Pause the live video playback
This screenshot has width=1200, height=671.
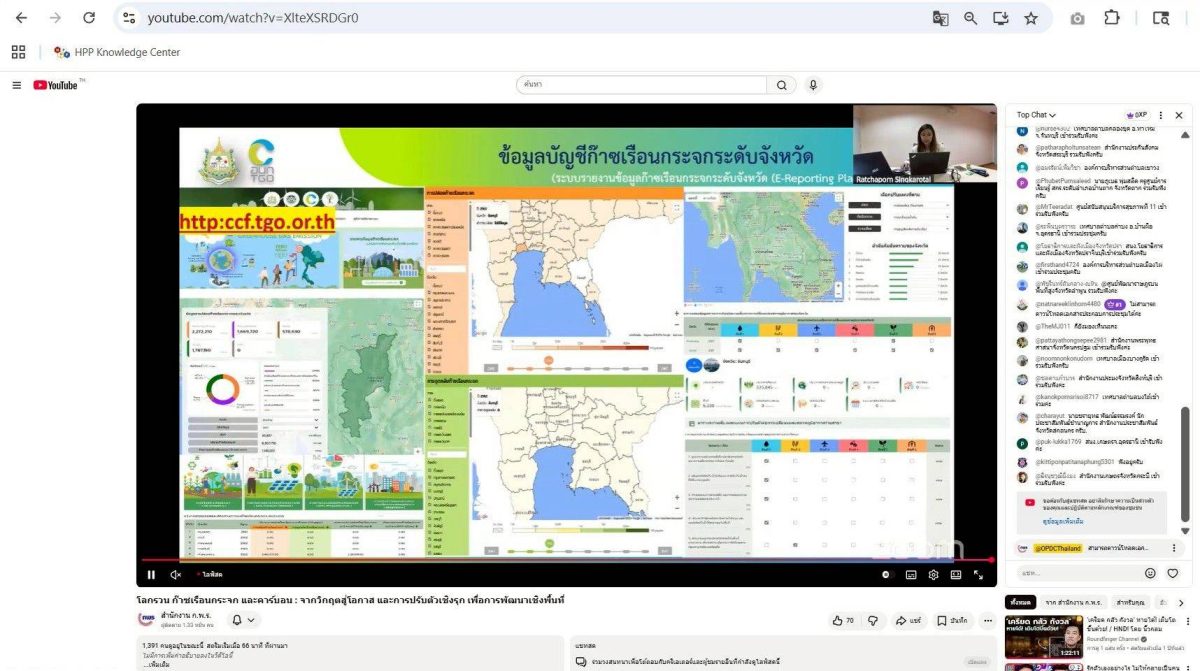pyautogui.click(x=152, y=575)
